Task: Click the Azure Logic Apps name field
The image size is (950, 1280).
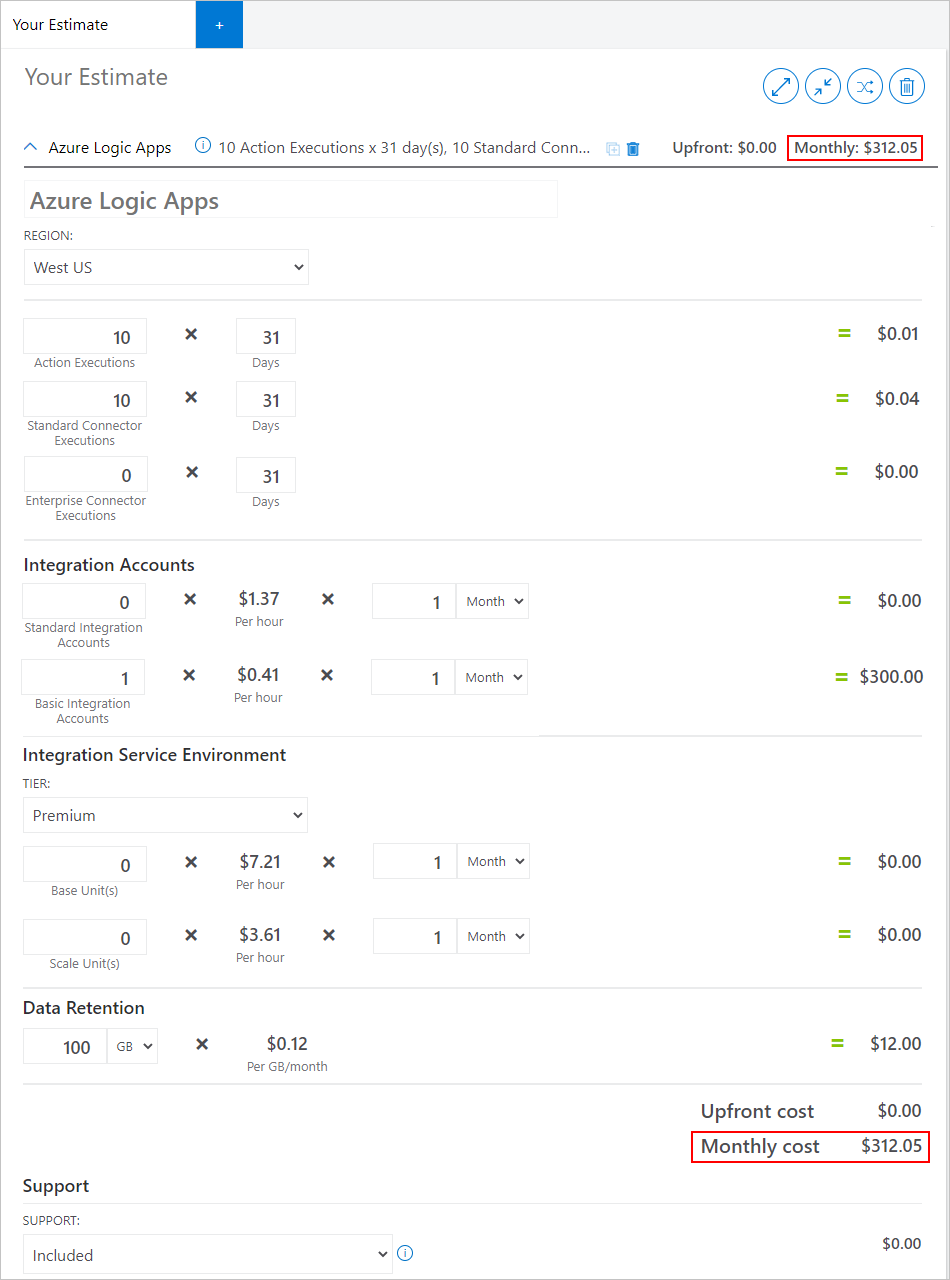Action: 290,199
